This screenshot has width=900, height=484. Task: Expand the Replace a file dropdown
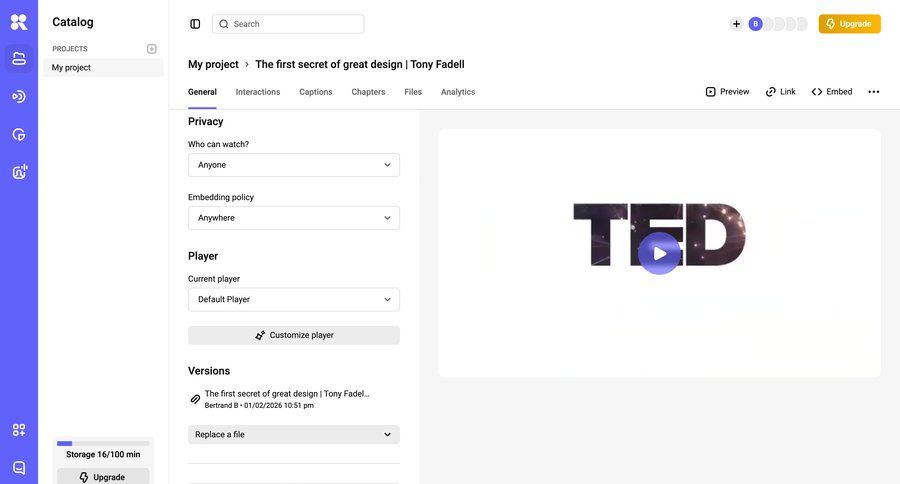point(294,435)
